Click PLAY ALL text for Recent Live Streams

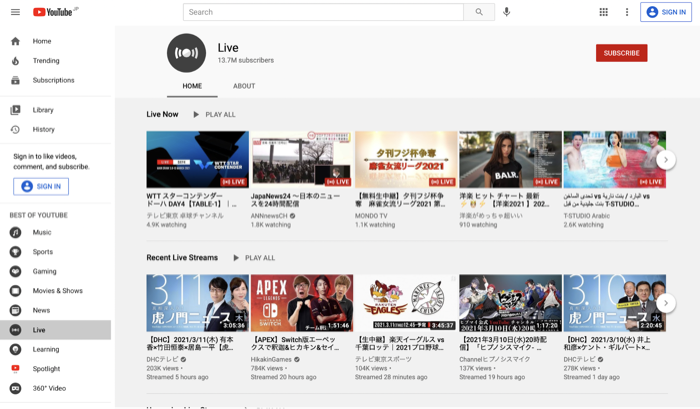tap(260, 258)
